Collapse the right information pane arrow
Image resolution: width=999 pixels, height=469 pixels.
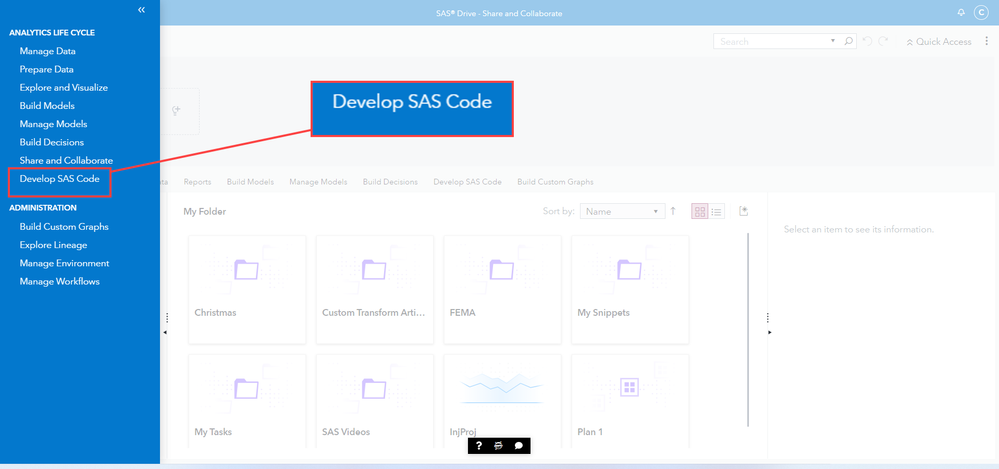coord(770,333)
